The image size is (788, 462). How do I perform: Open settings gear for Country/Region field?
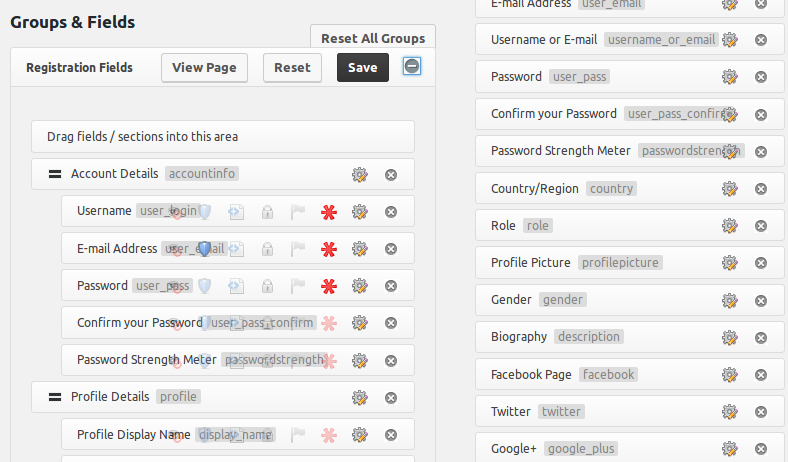coord(730,188)
